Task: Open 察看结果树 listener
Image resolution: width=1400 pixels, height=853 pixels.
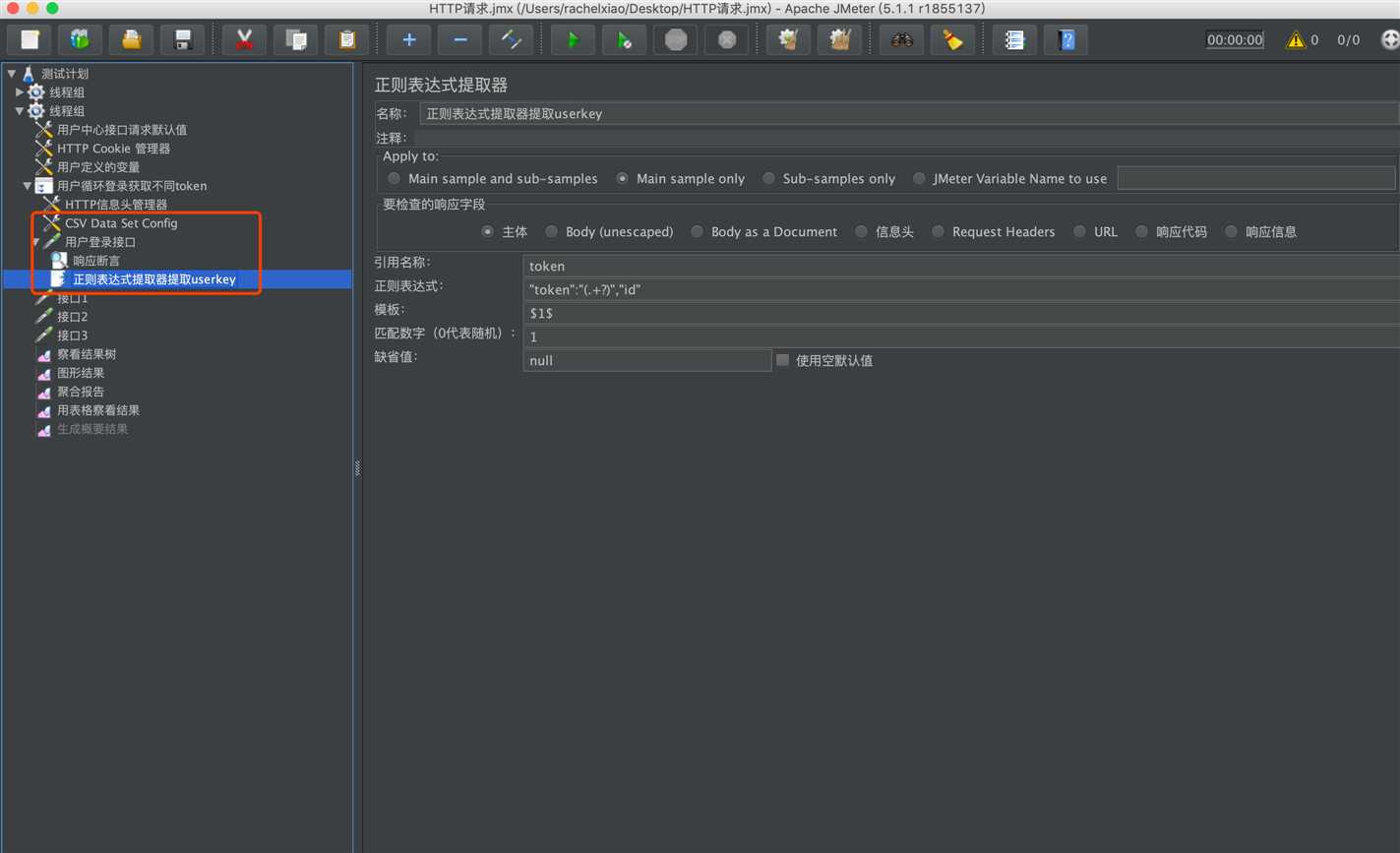Action: point(87,353)
